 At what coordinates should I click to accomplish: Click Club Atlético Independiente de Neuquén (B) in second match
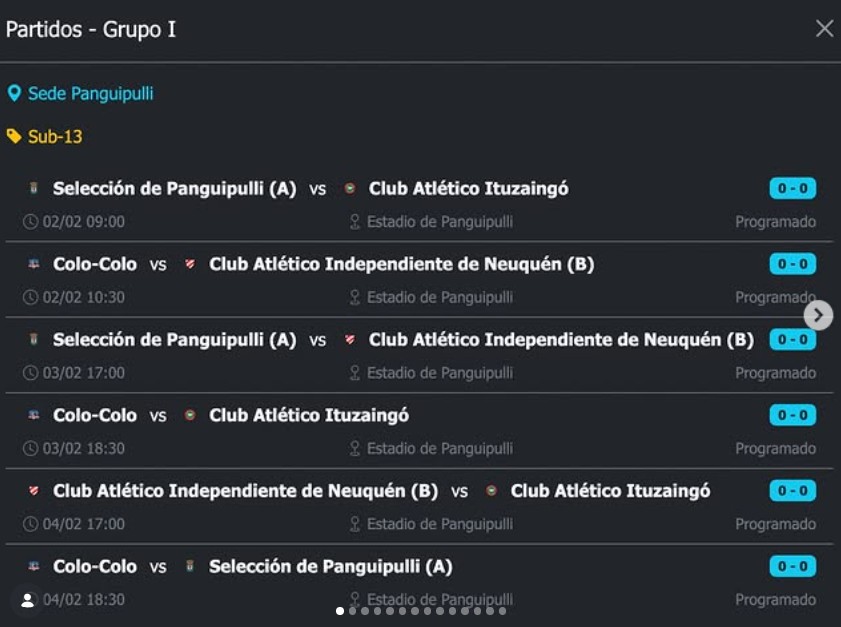(x=401, y=265)
